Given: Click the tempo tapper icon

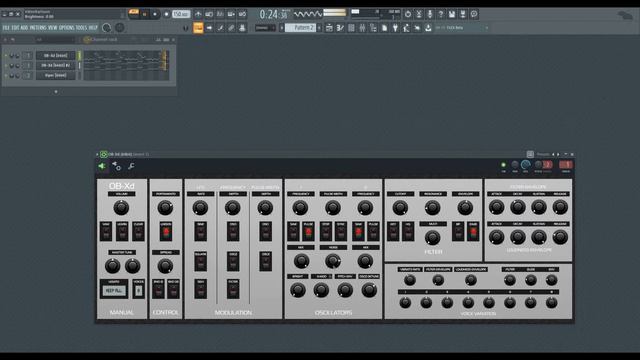Looking at the screenshot, I should [x=406, y=28].
